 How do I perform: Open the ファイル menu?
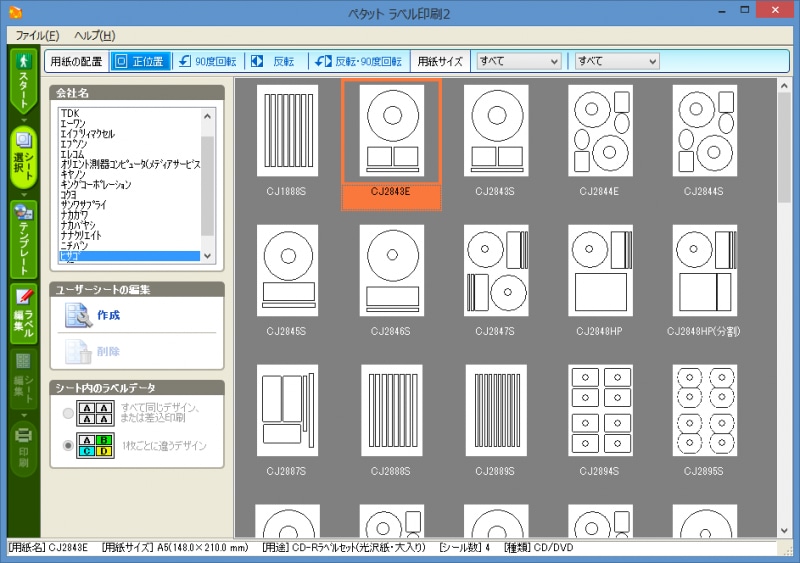pos(37,35)
